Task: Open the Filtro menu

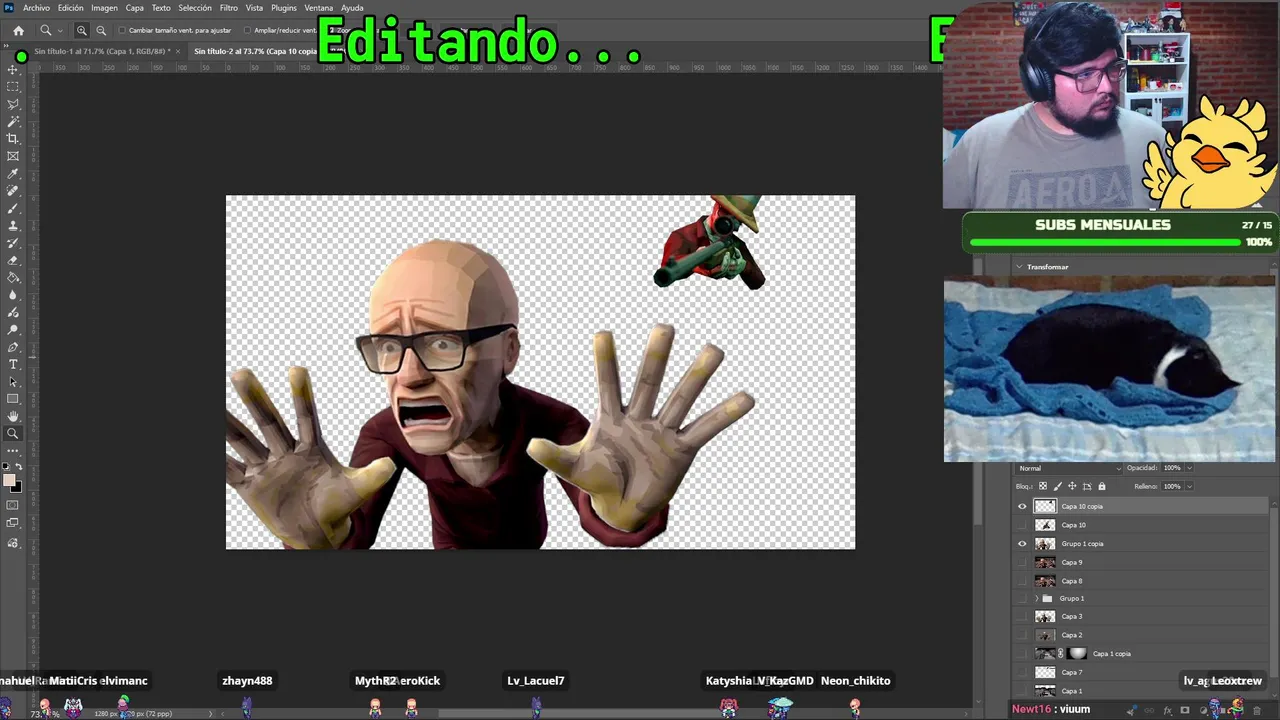Action: [229, 8]
